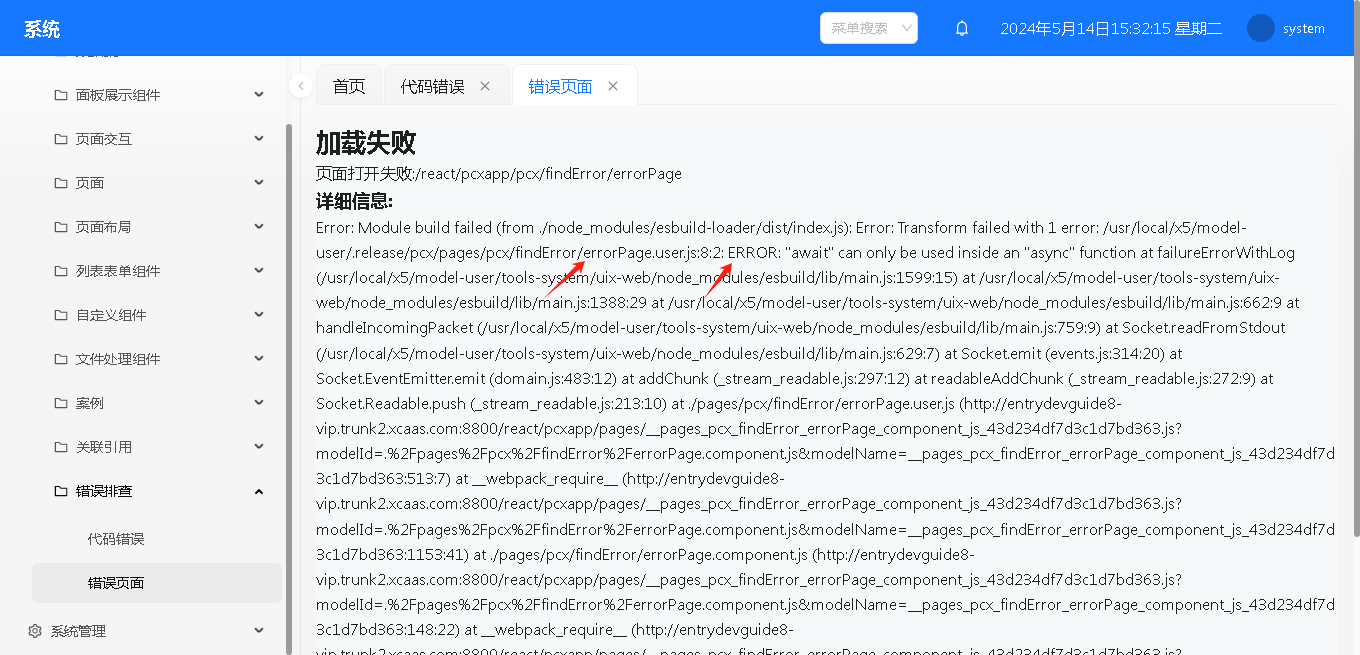The width and height of the screenshot is (1360, 655).
Task: Open 代码错误 in the sidebar
Action: [116, 539]
